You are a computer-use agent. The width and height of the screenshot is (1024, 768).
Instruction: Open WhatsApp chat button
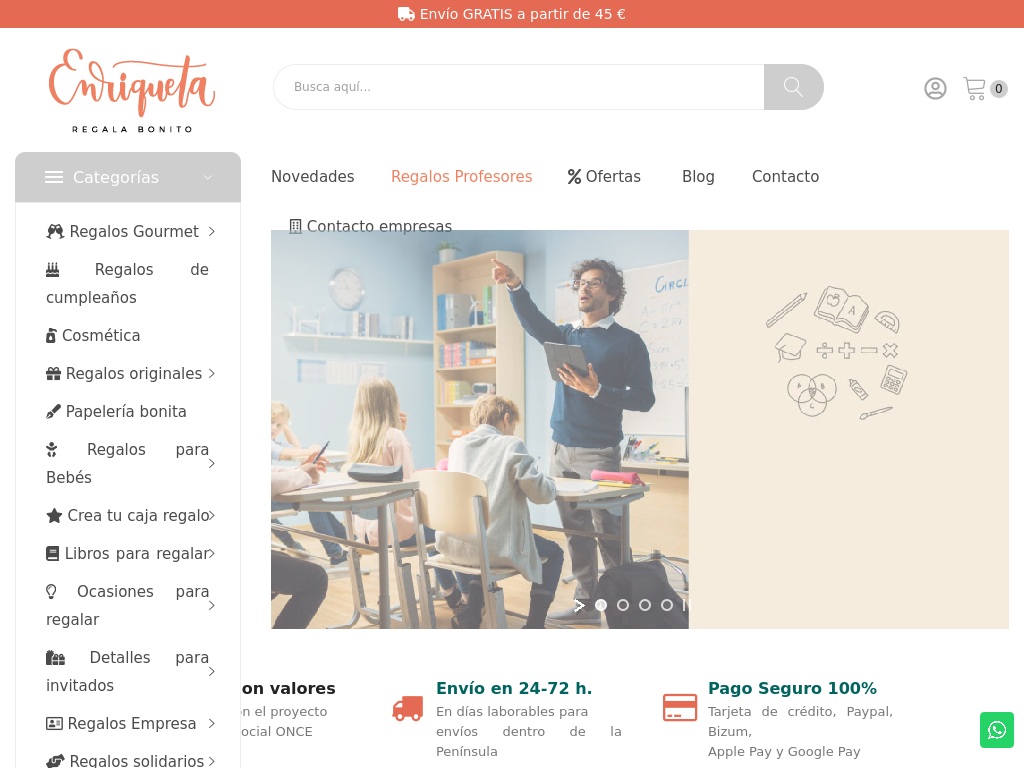coord(997,729)
